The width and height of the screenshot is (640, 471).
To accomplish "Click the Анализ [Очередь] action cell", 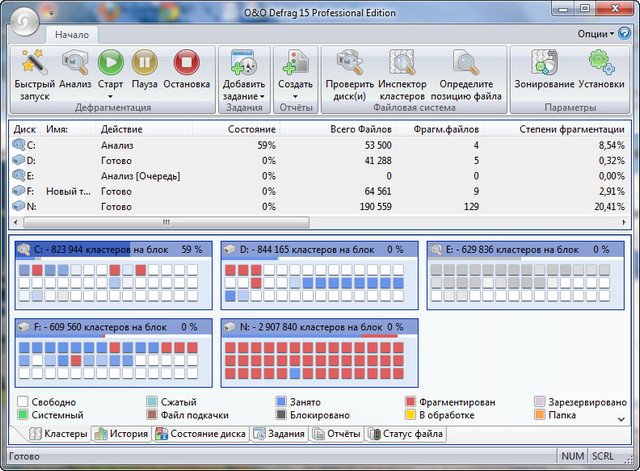I will pyautogui.click(x=140, y=176).
